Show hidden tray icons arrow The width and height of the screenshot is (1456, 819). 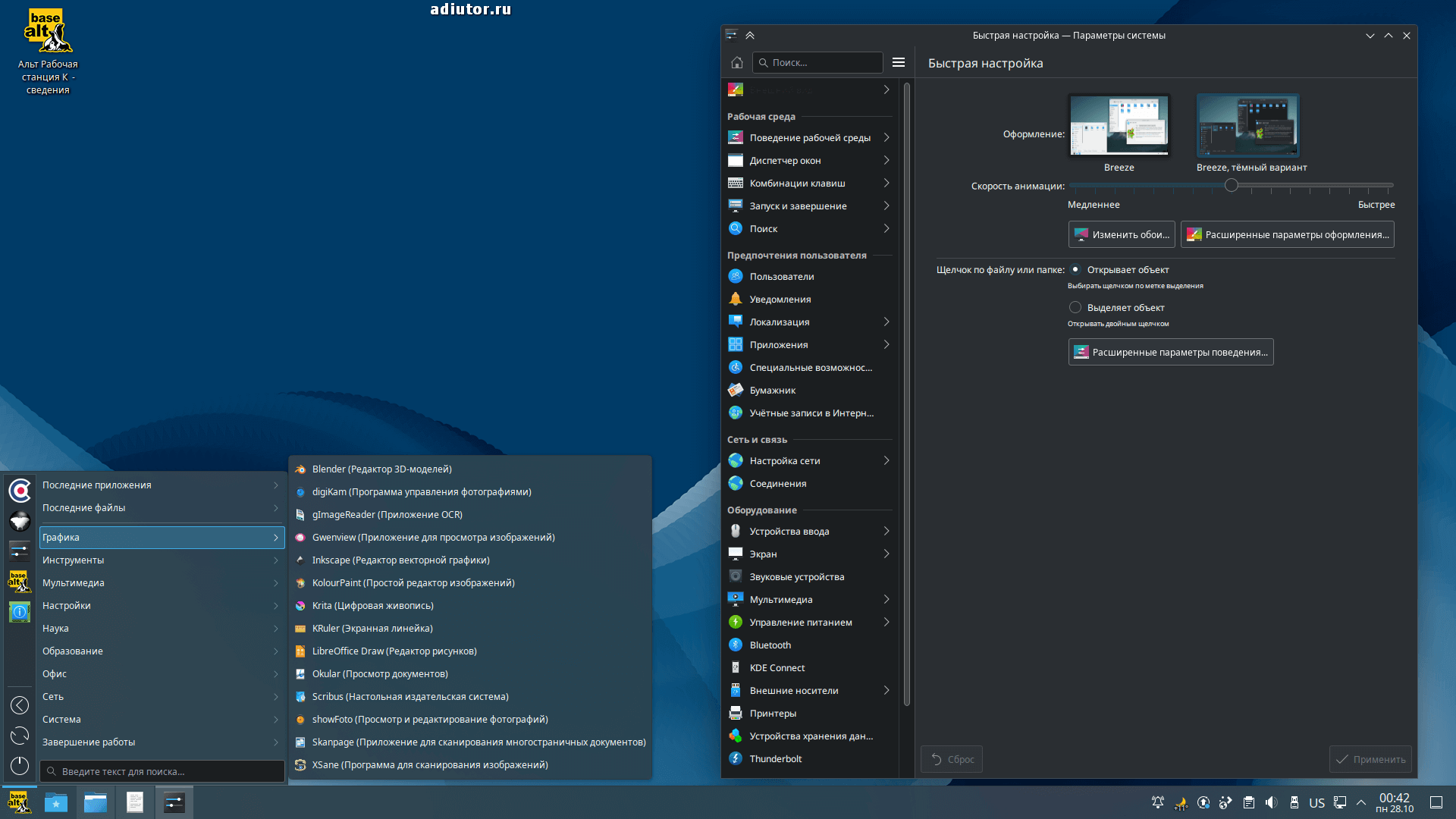pos(1361,802)
